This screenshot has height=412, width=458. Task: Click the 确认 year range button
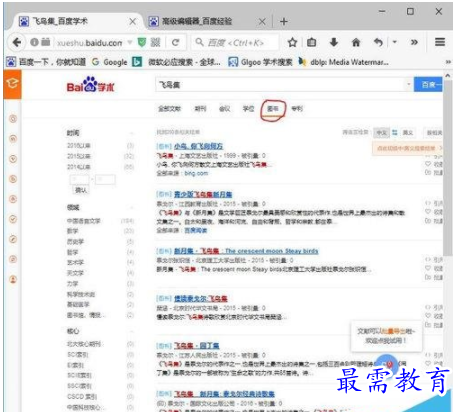click(80, 190)
